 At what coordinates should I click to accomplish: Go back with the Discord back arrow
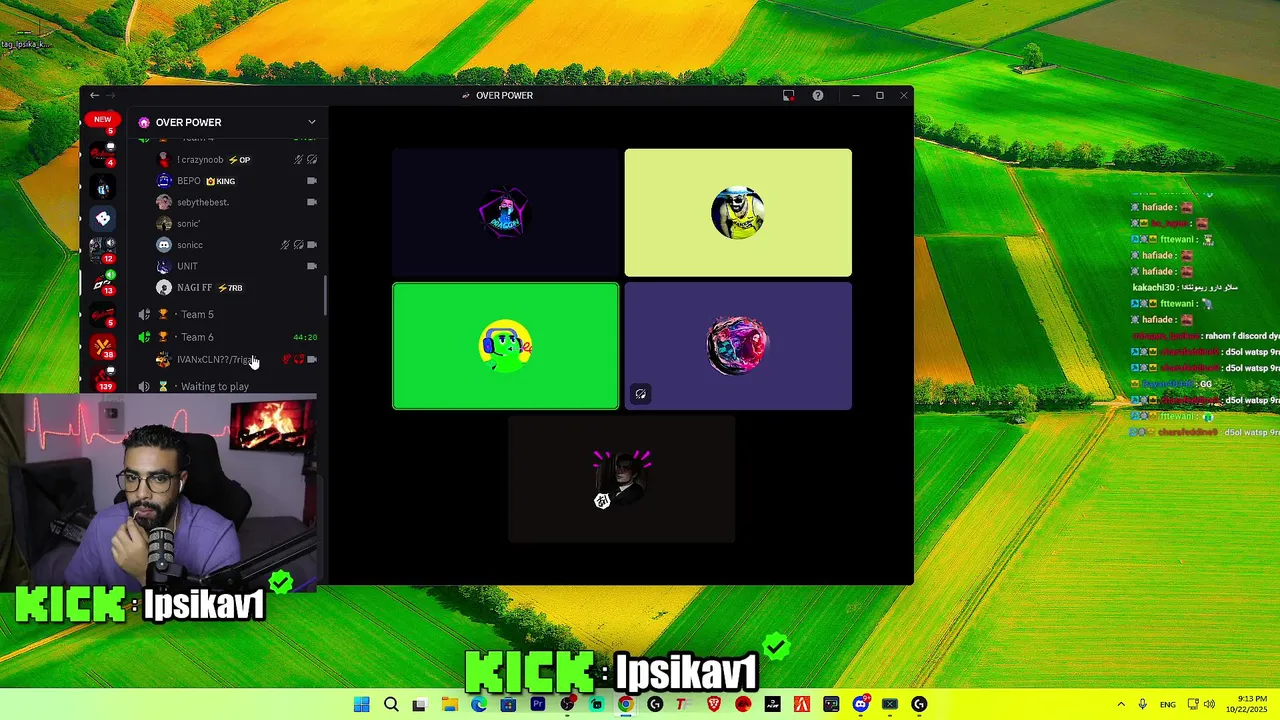point(95,96)
